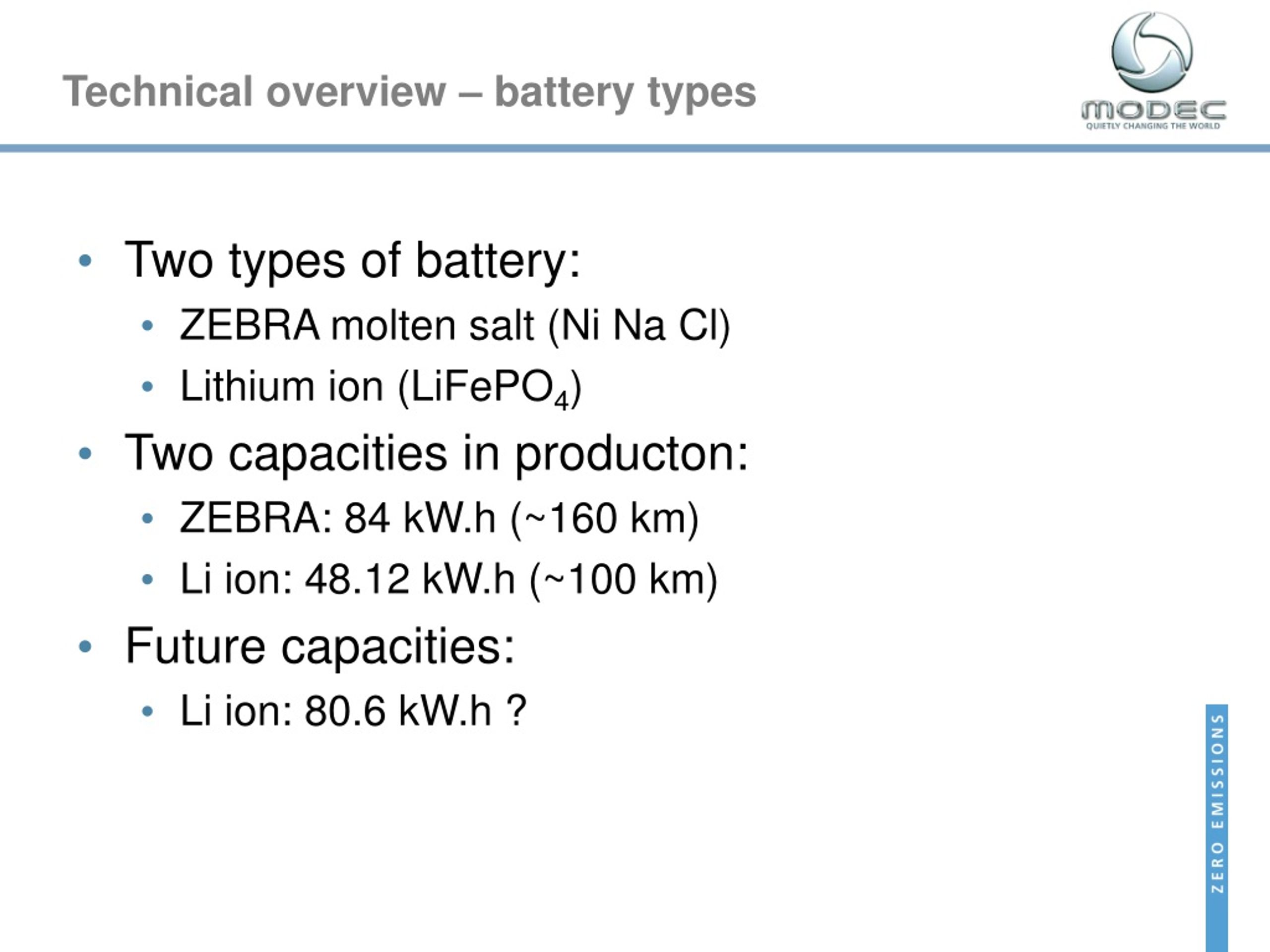
Task: Select the Lithium ion (LiFePO4) line
Action: 381,387
